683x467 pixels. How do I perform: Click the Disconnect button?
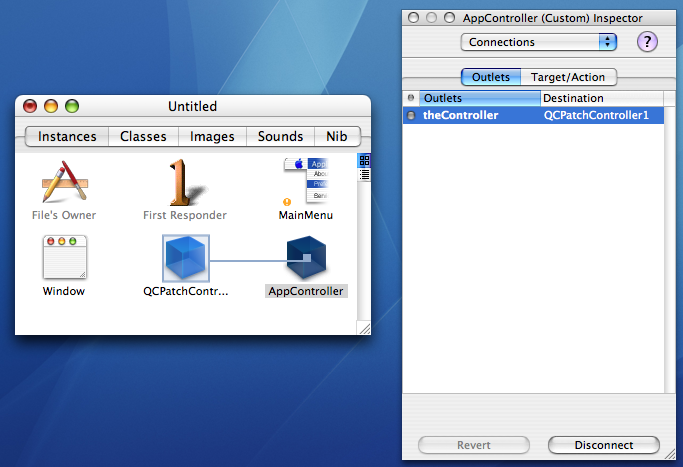click(x=604, y=445)
